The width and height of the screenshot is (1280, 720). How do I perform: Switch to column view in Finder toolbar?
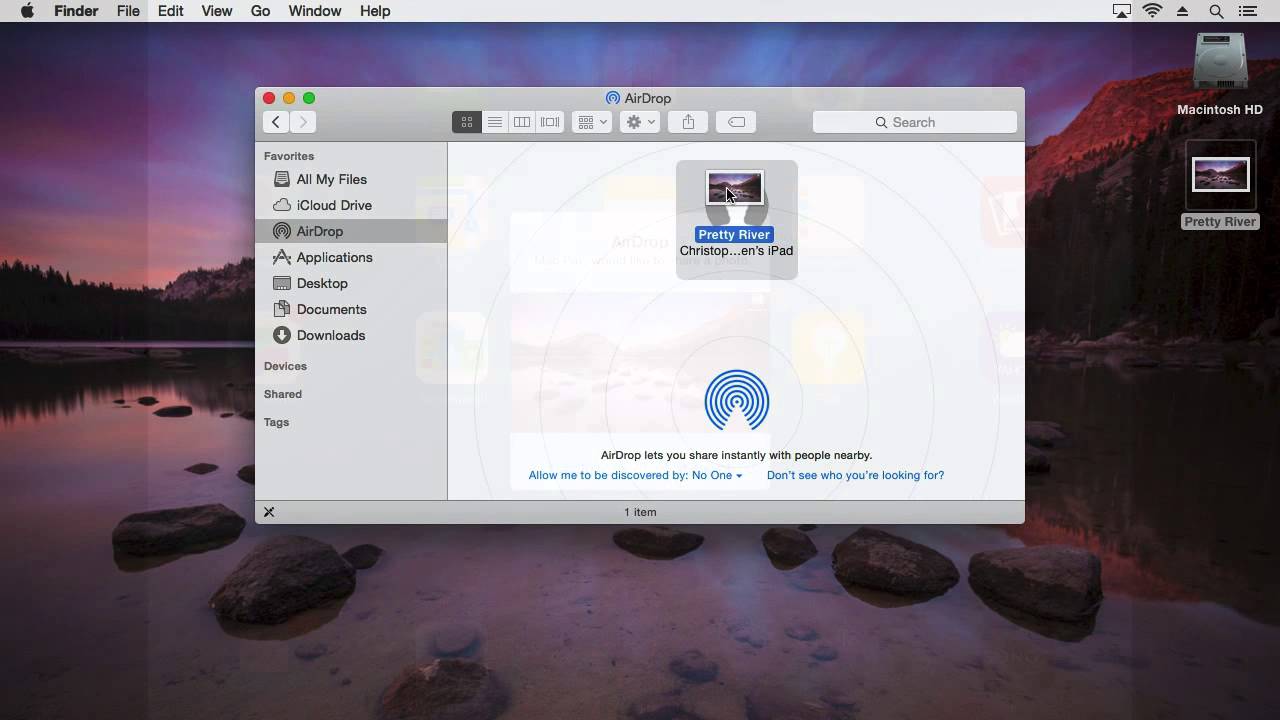pos(522,122)
